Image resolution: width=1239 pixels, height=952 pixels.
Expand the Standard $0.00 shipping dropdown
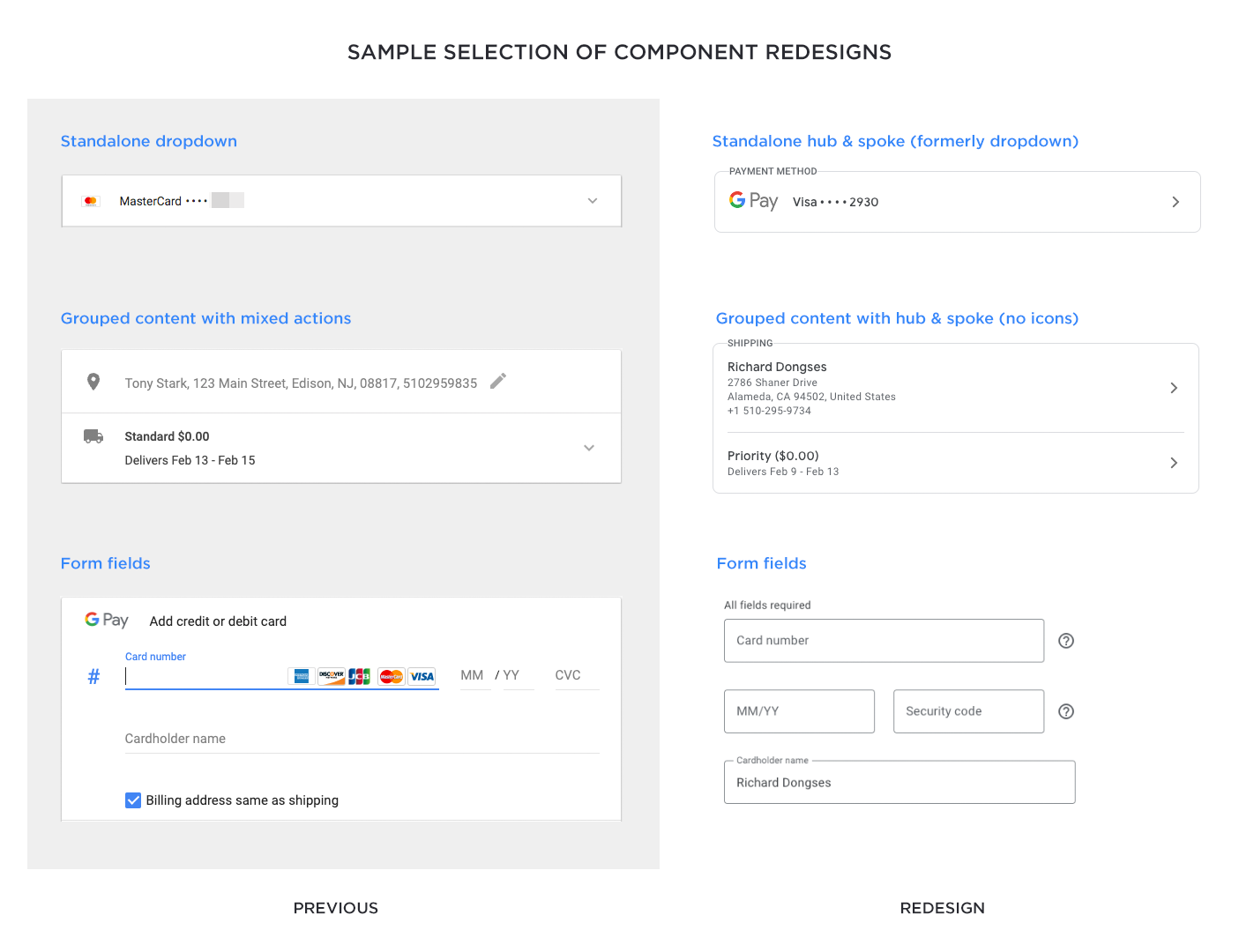click(589, 448)
